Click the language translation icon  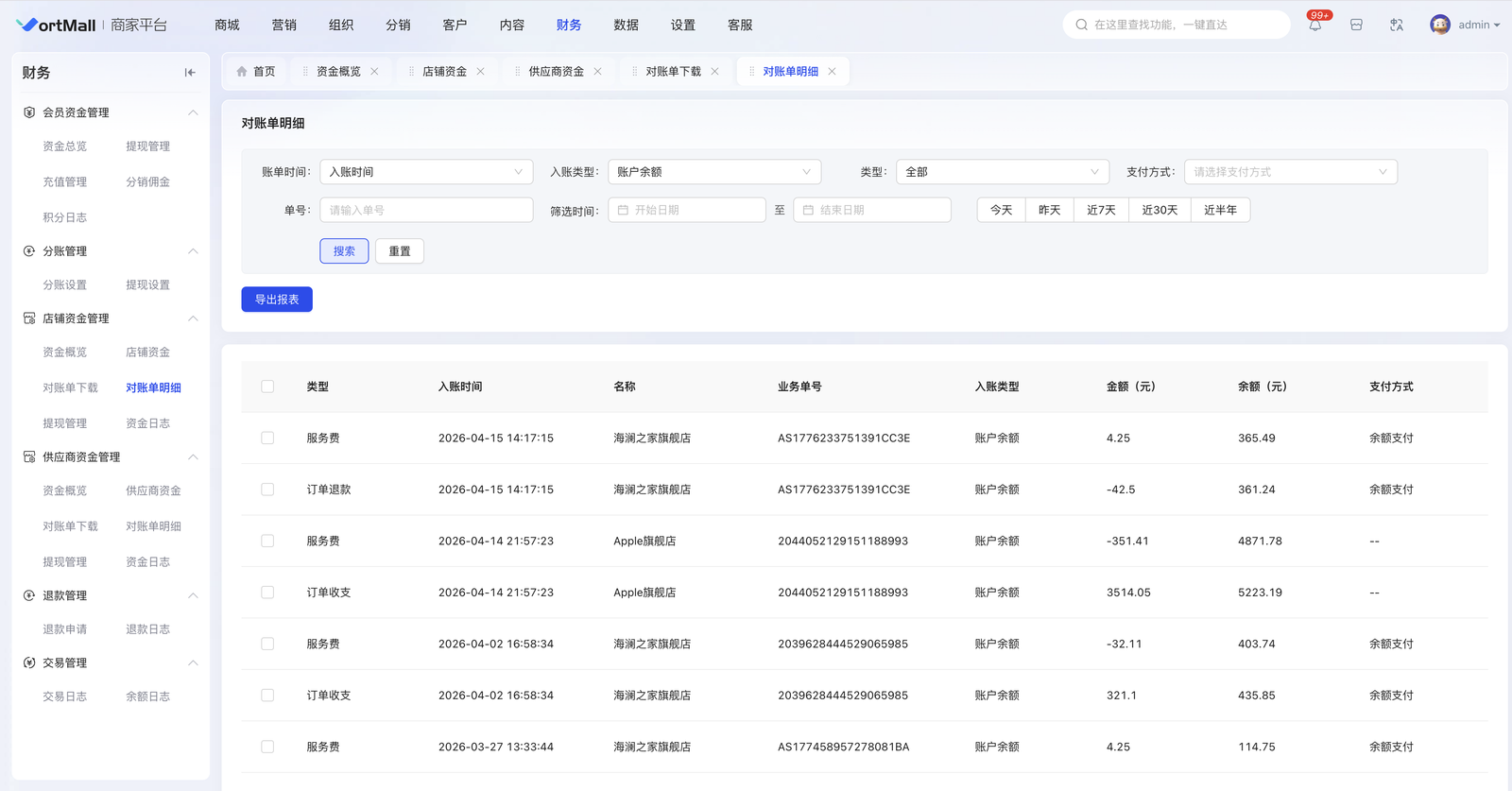[1396, 26]
